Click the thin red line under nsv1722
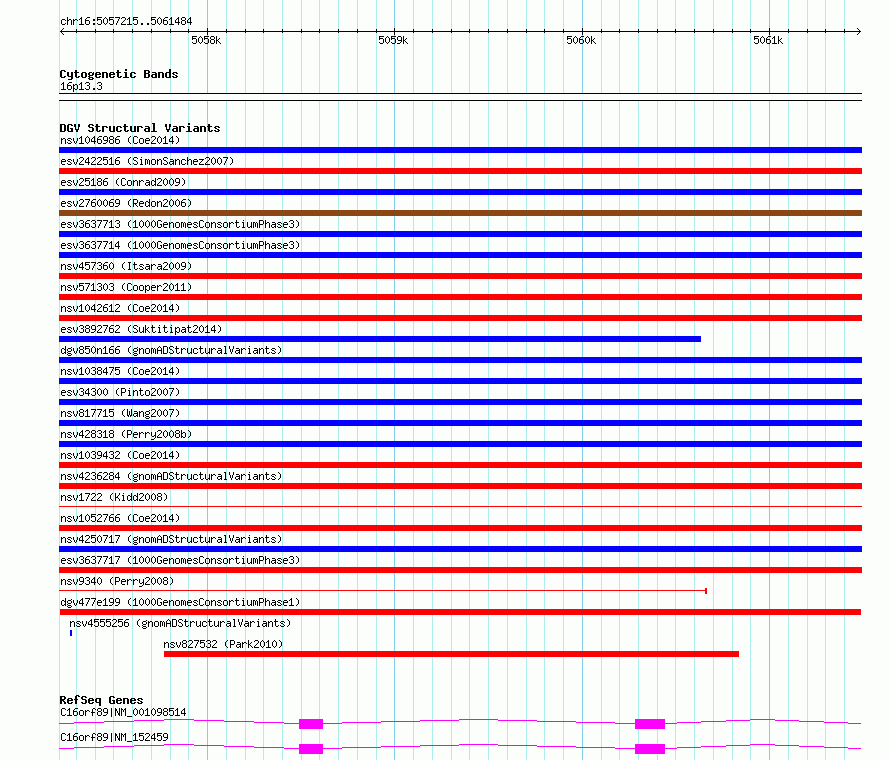Viewport: 890px width, 760px height. coord(460,506)
